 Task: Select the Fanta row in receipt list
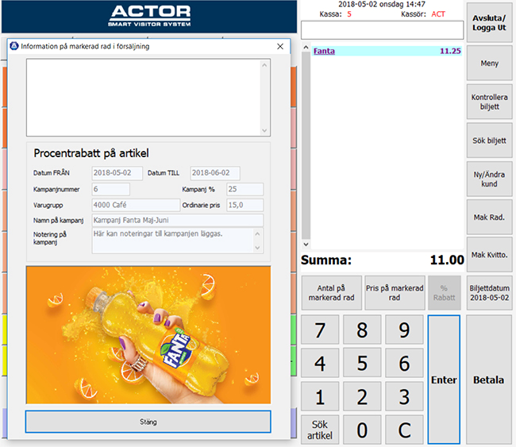coord(387,51)
